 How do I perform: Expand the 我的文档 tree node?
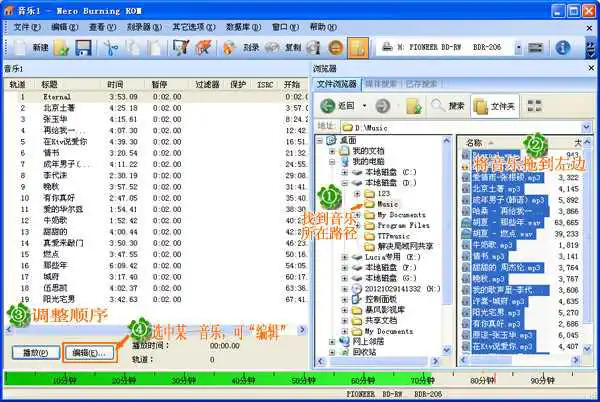click(332, 151)
